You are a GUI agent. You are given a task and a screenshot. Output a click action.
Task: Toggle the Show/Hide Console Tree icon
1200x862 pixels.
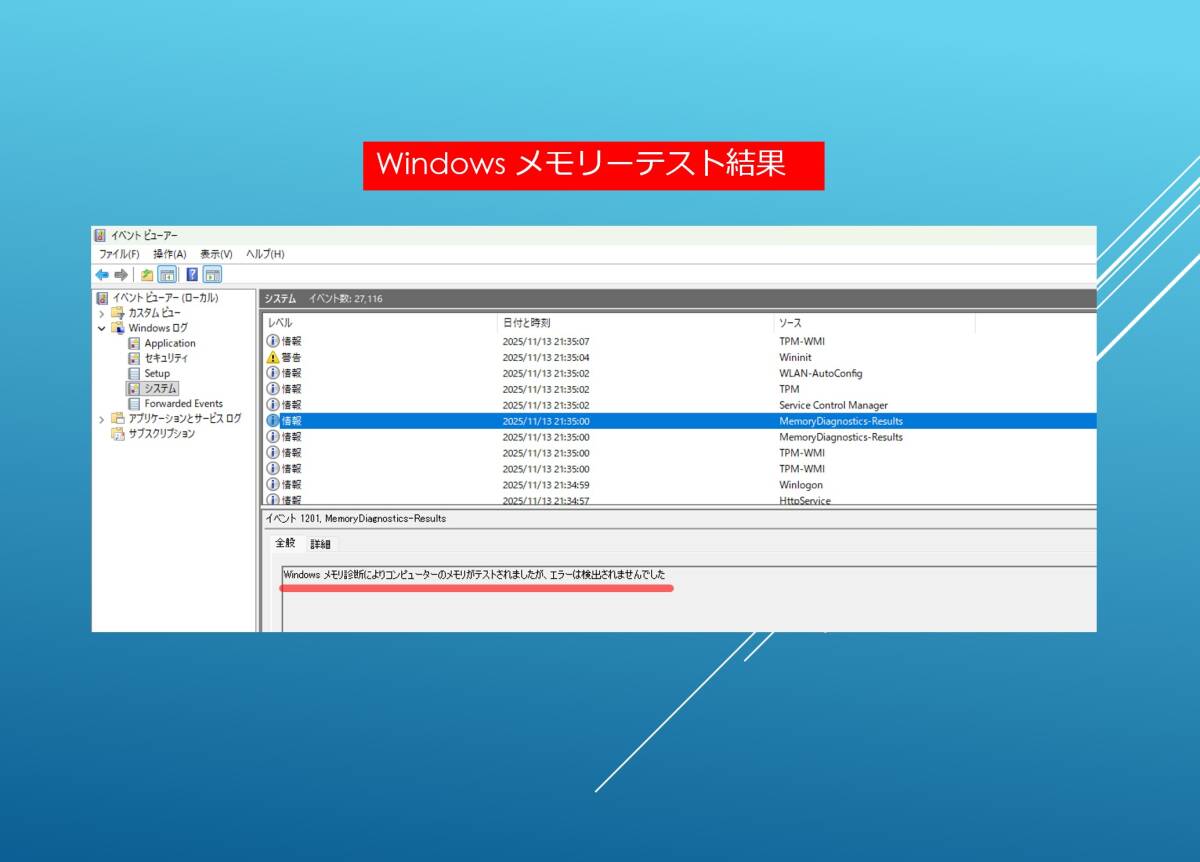[x=167, y=275]
